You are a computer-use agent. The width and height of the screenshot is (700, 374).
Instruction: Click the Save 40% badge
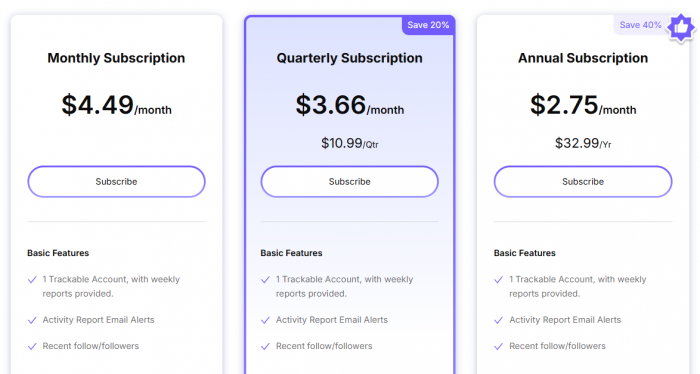[x=640, y=25]
